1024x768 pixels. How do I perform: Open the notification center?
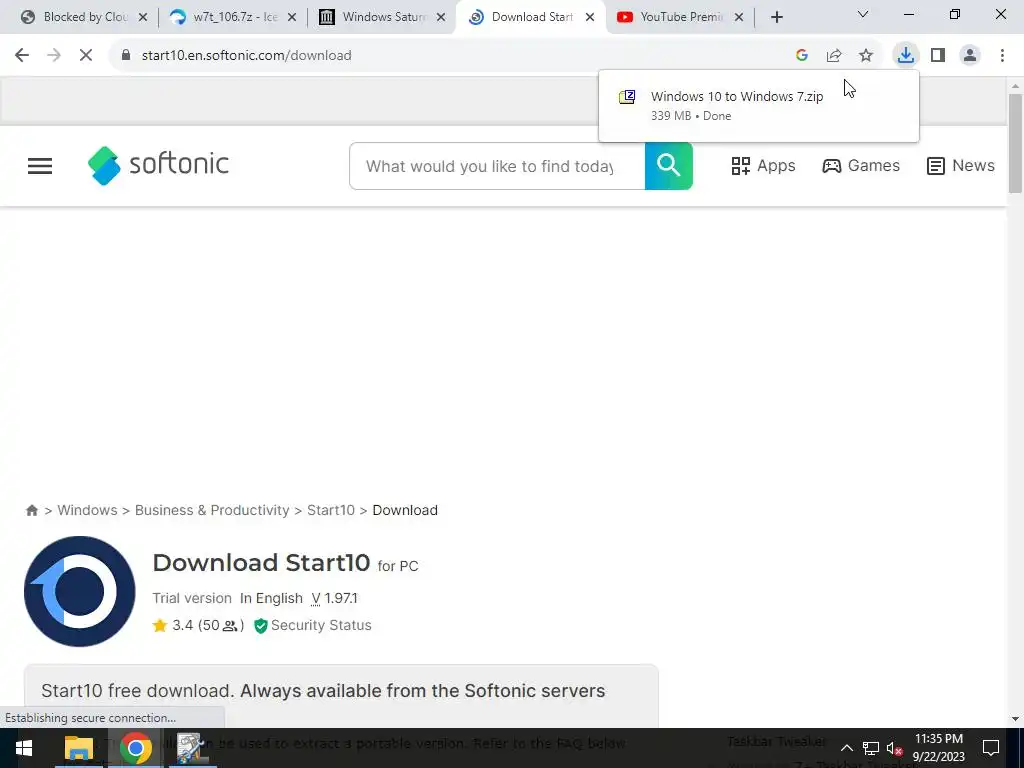[991, 748]
